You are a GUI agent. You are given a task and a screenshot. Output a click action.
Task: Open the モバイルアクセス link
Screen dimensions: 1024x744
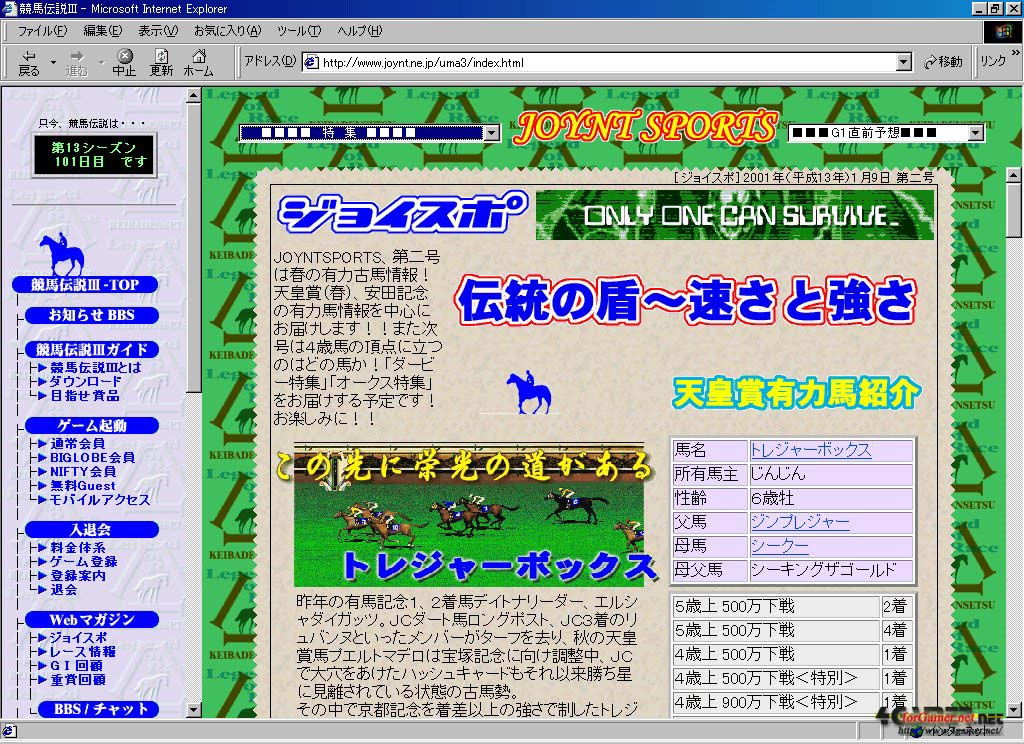(100, 500)
